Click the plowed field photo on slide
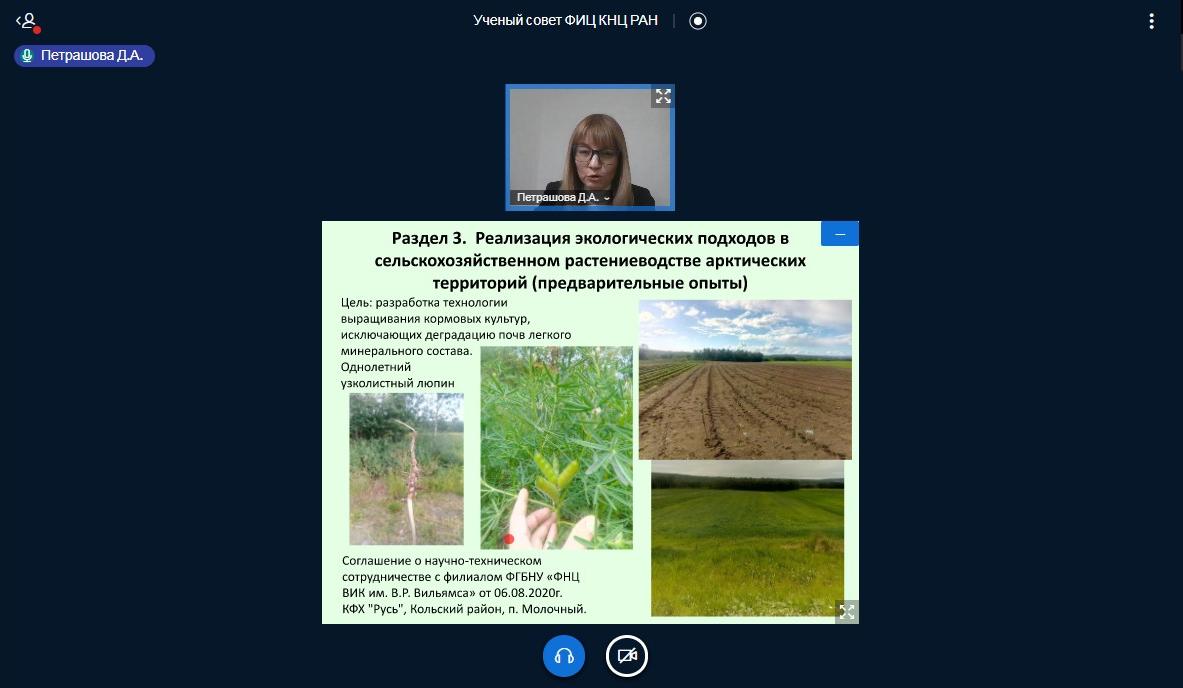The height and width of the screenshot is (688, 1183). tap(745, 379)
